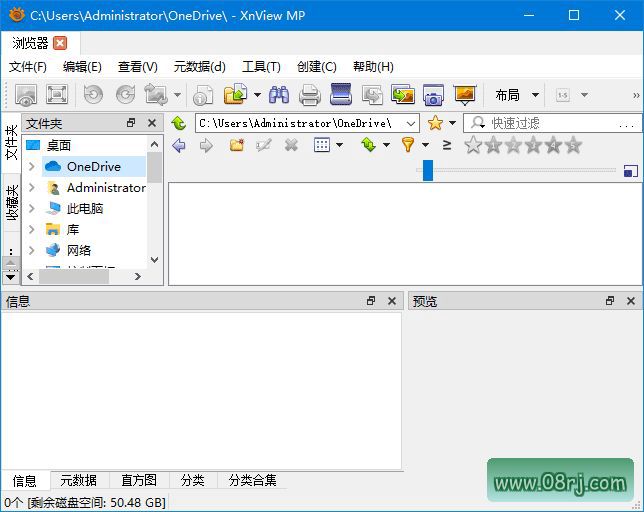The image size is (644, 512).
Task: Switch to the 分类 tab
Action: point(193,480)
